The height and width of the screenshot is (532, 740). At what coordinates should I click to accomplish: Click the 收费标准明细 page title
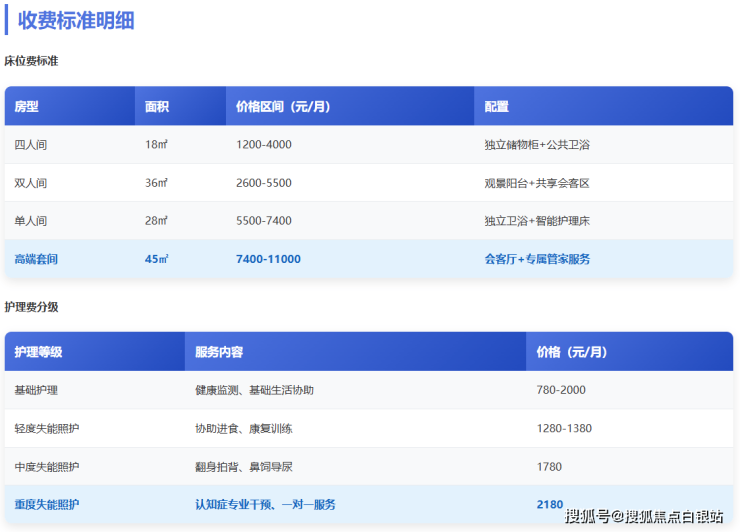[x=76, y=21]
